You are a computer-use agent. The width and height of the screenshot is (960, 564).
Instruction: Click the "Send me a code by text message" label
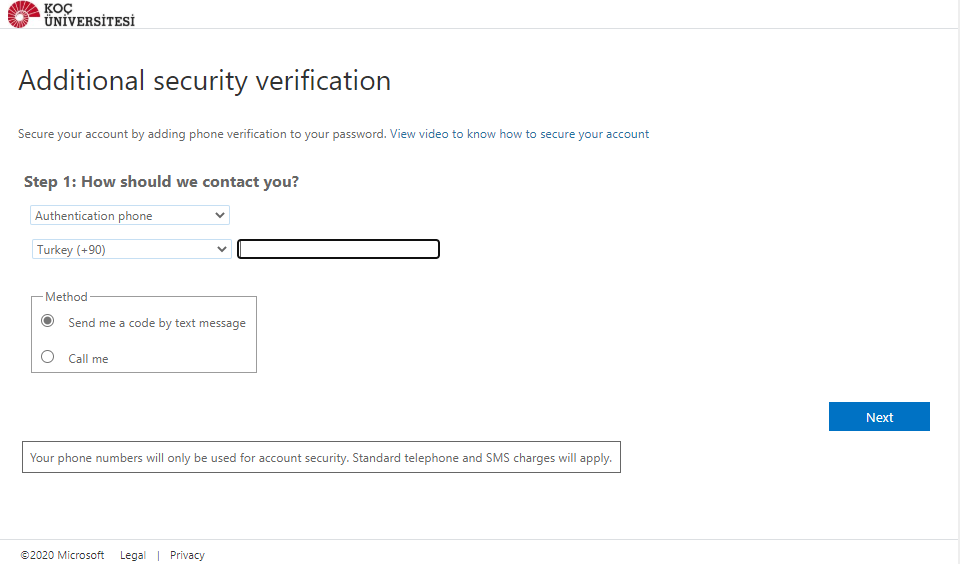click(x=156, y=323)
